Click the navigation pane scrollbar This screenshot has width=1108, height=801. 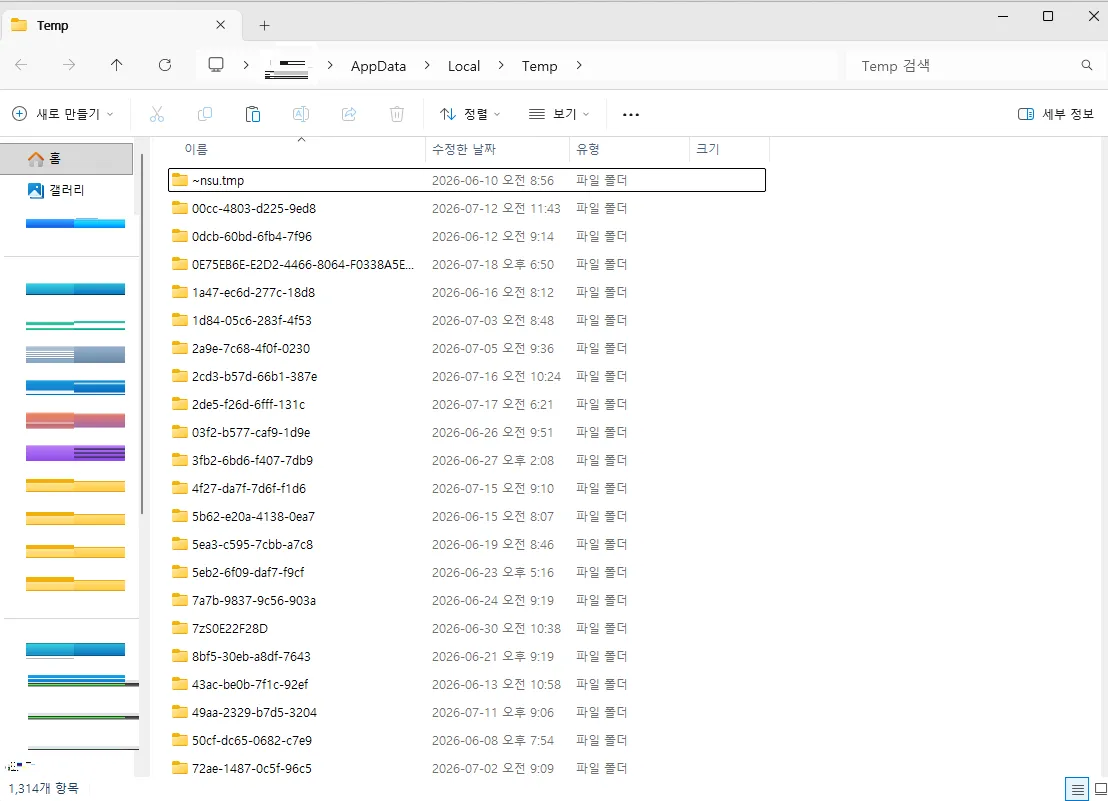tap(142, 333)
